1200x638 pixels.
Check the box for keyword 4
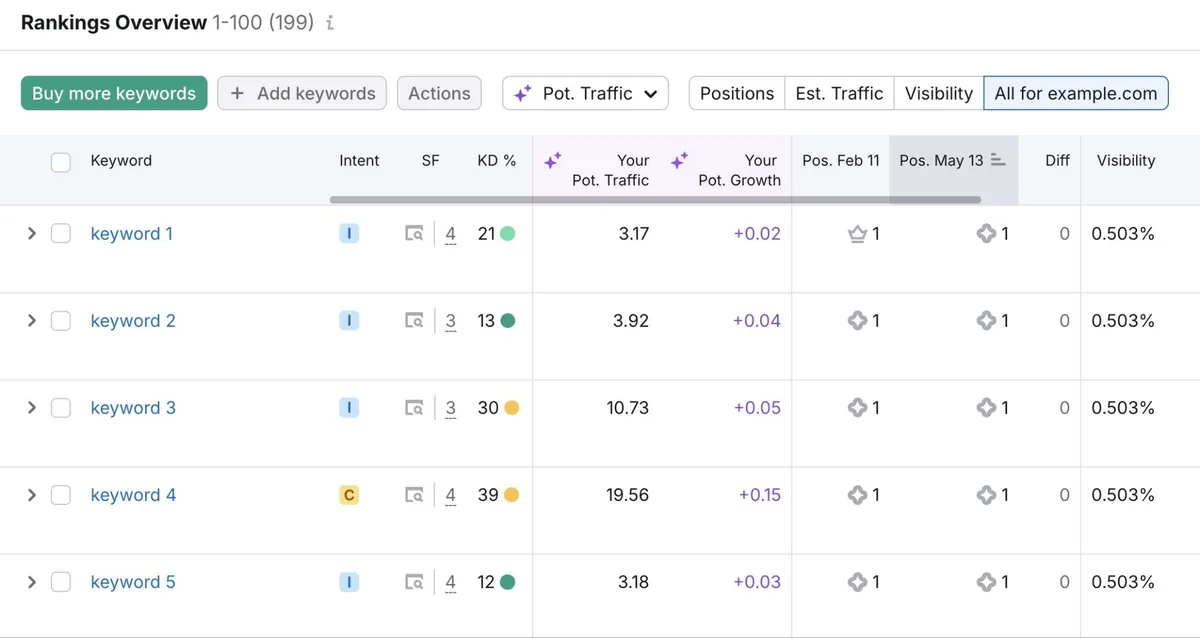coord(61,495)
